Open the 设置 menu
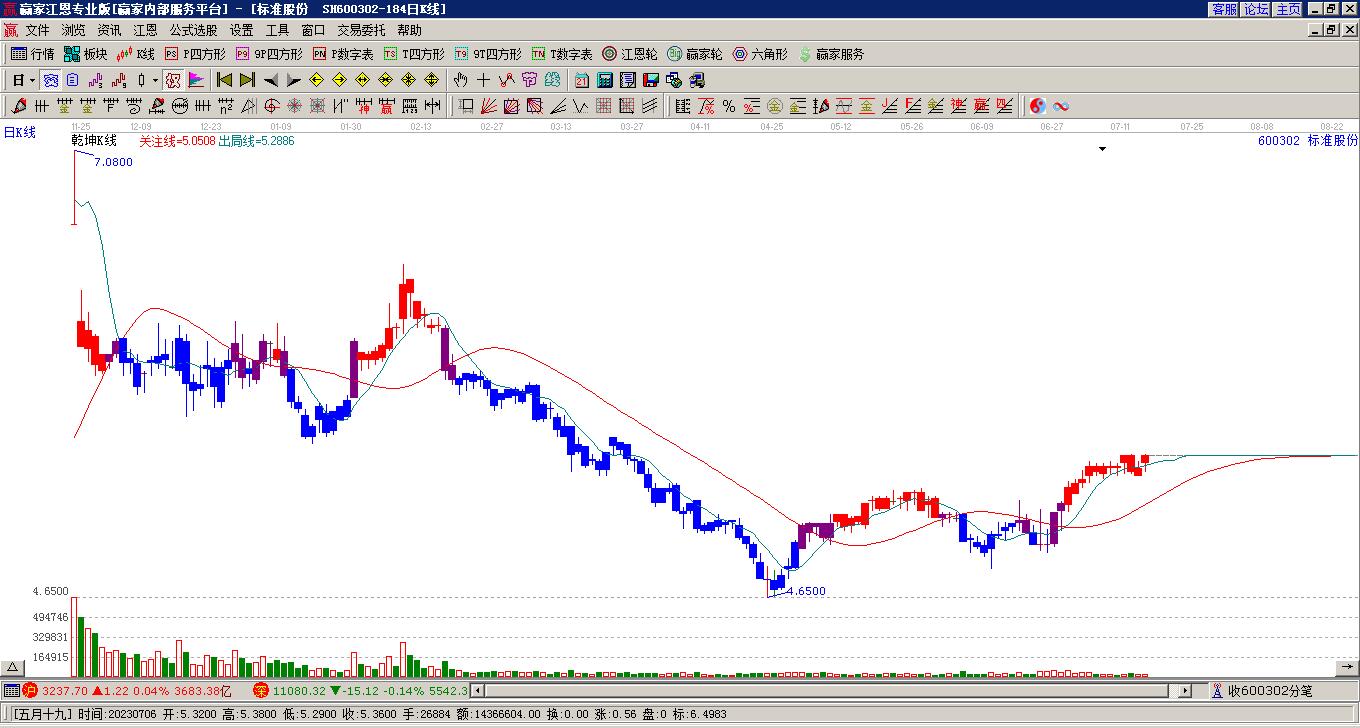 click(x=241, y=31)
